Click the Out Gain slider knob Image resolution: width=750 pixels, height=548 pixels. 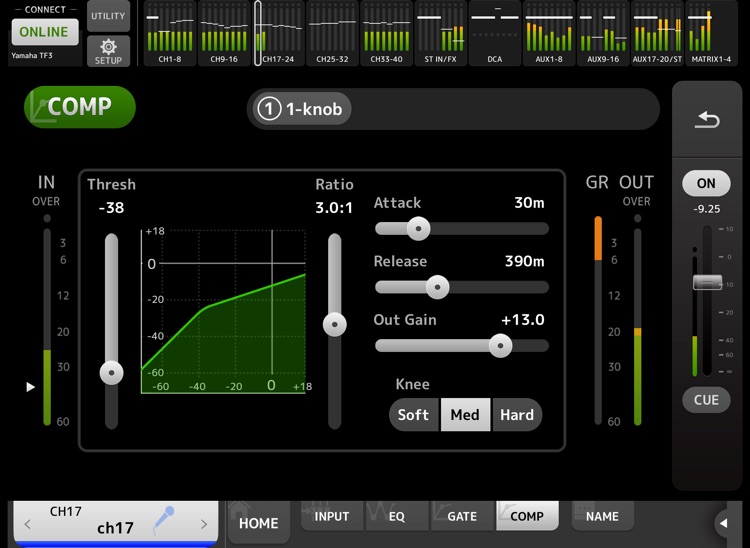point(500,345)
